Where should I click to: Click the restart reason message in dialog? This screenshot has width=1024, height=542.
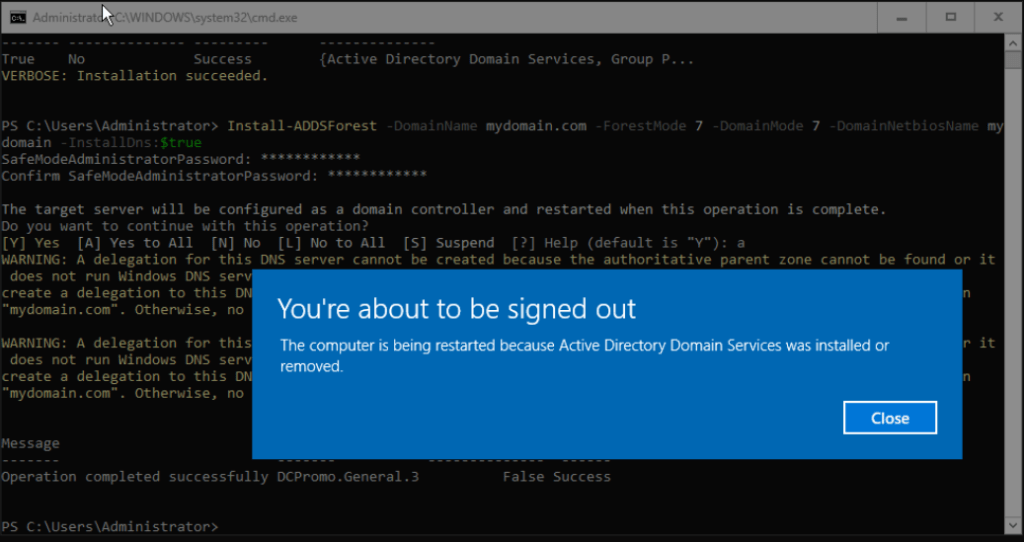584,355
